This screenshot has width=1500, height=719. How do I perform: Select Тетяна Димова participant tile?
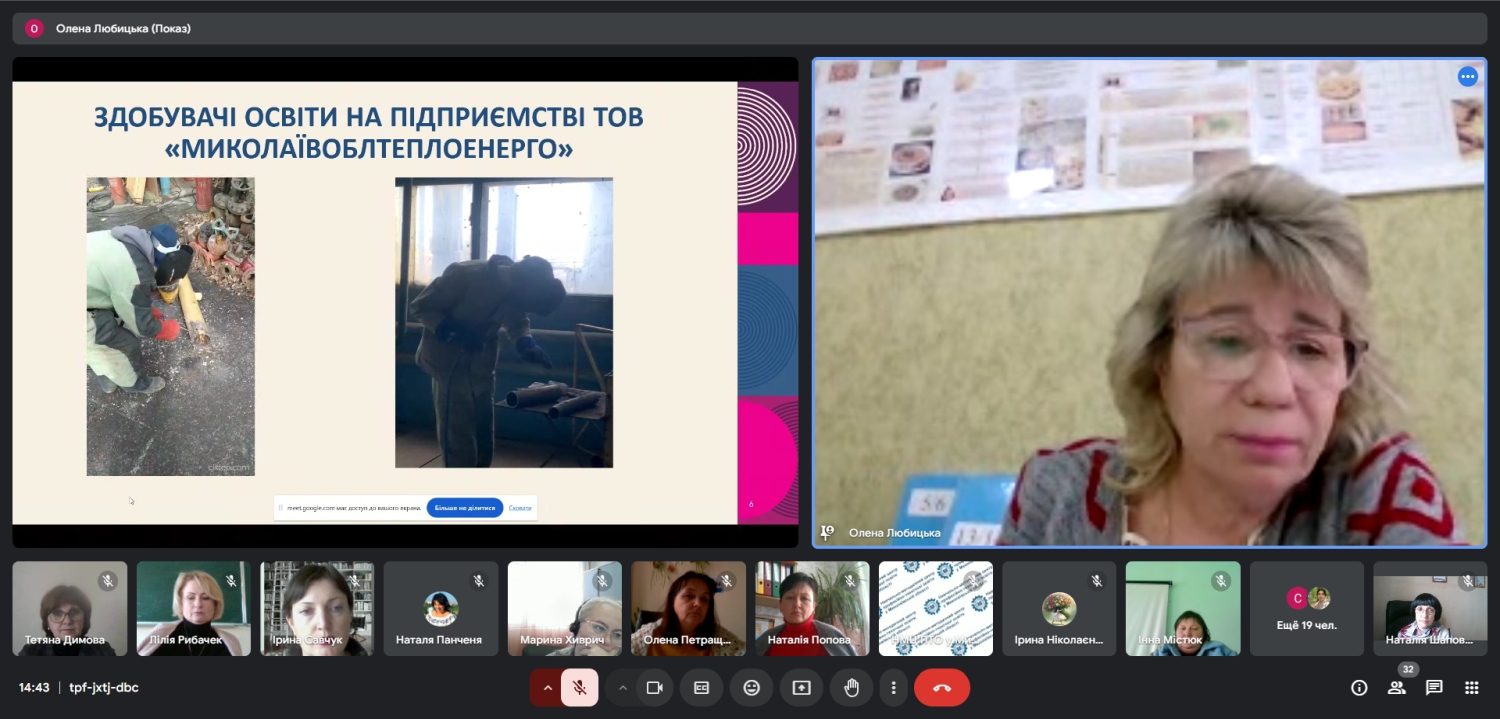point(70,608)
